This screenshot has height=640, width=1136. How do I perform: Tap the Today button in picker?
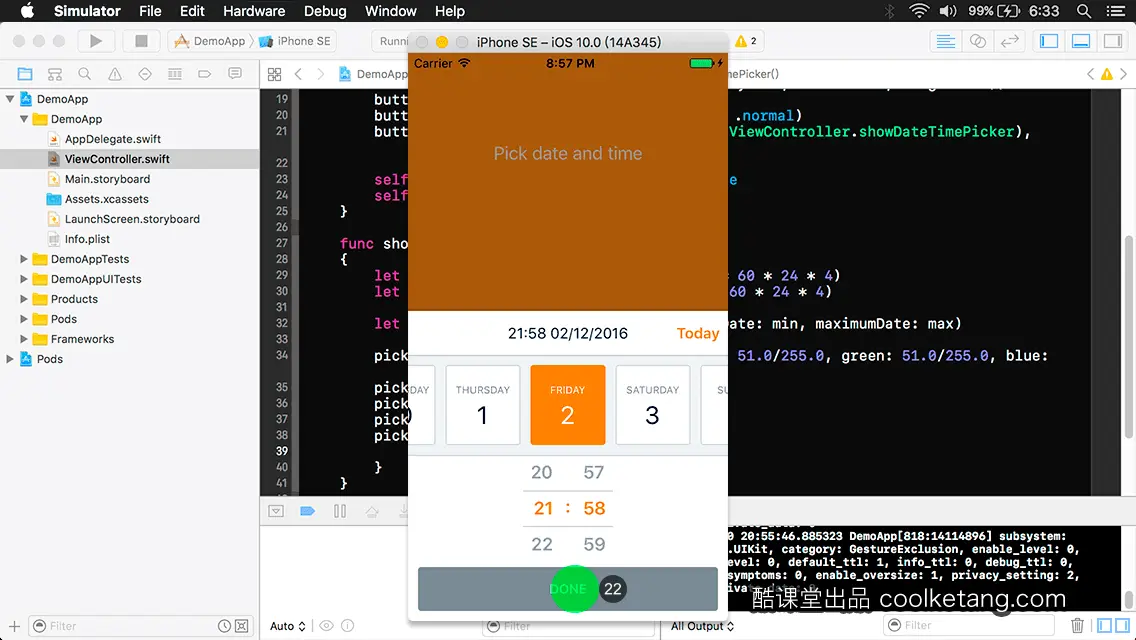pos(698,333)
